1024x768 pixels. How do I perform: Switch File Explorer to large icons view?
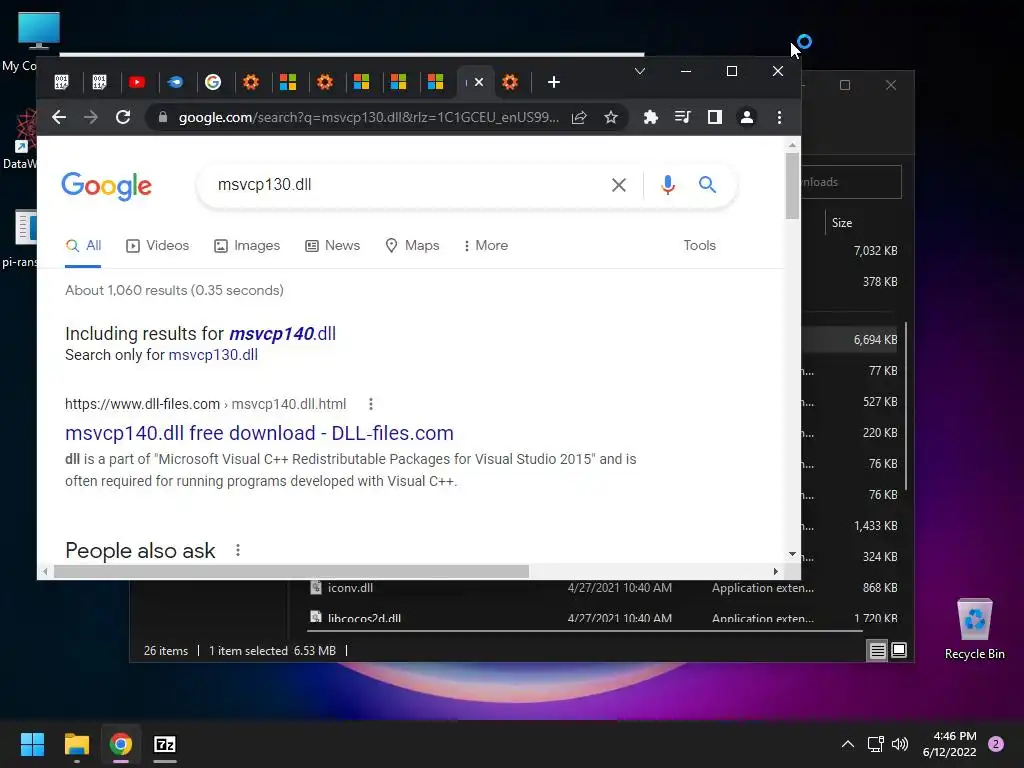899,650
